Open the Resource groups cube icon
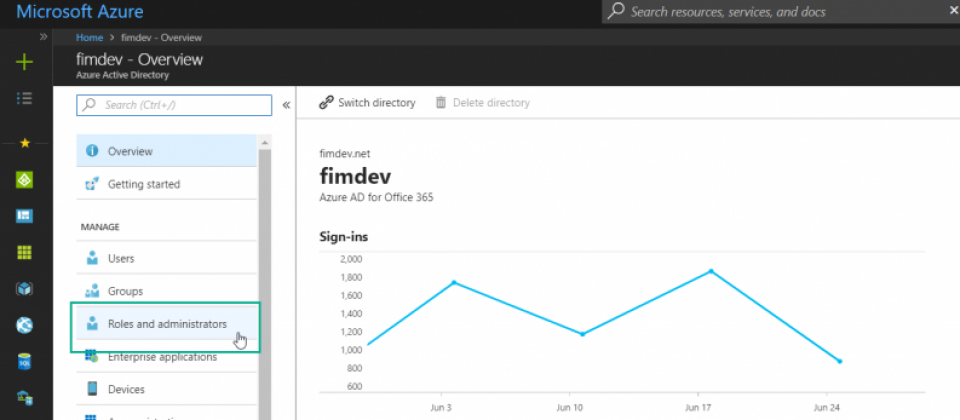The height and width of the screenshot is (420, 960). 24,289
